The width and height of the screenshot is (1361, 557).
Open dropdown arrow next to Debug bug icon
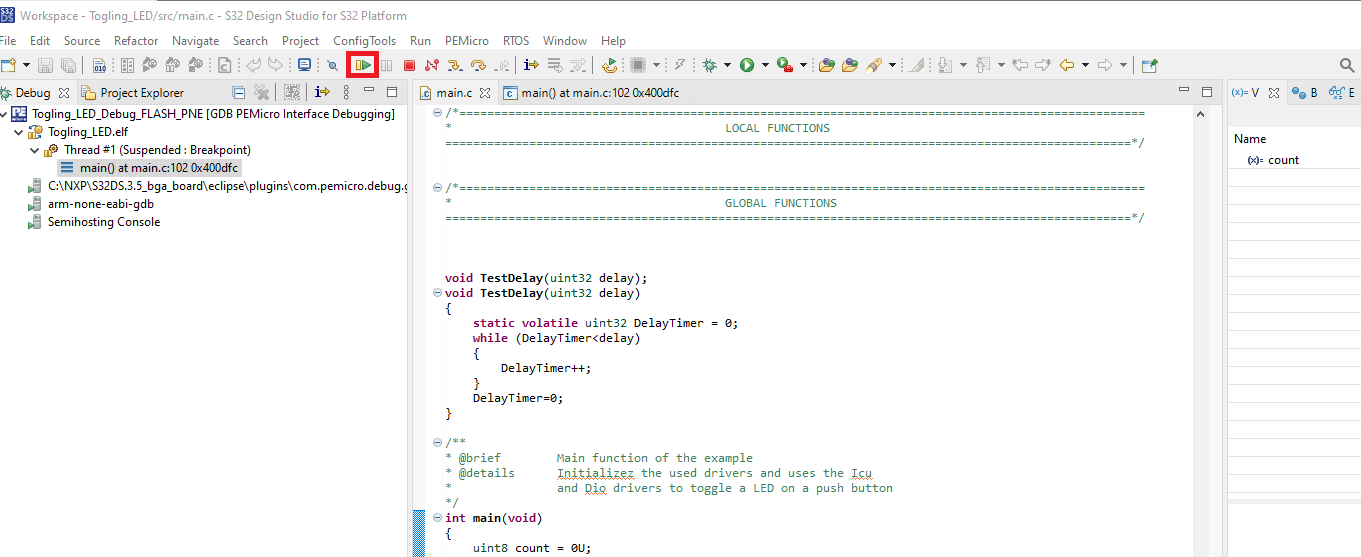727,65
